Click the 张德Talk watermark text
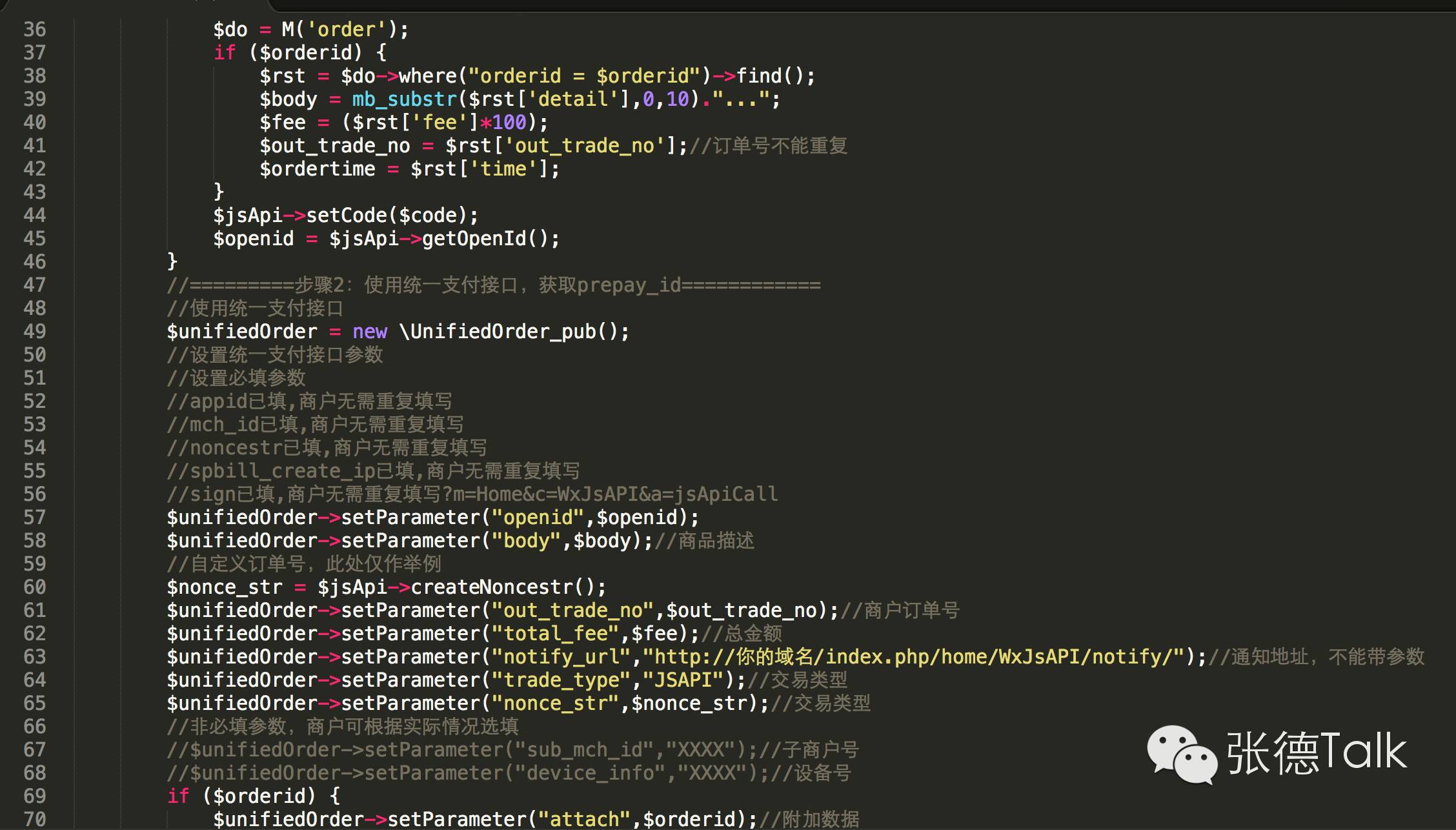This screenshot has height=830, width=1456. pos(1317,753)
